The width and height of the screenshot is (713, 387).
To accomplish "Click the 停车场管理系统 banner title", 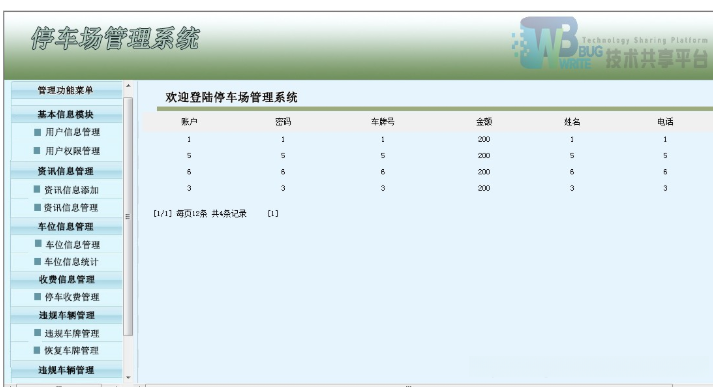I will pyautogui.click(x=115, y=38).
